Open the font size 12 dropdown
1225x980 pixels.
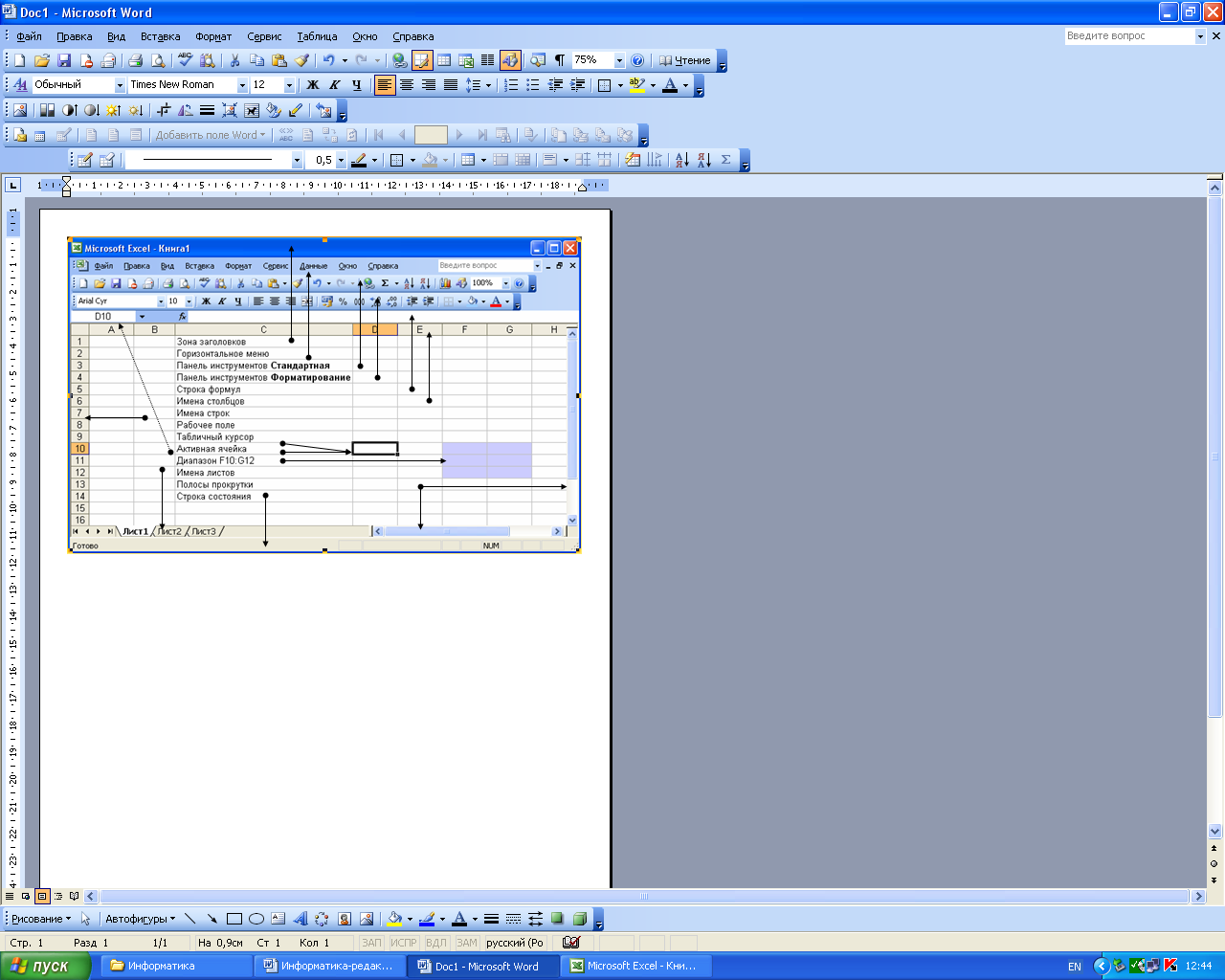tap(289, 85)
